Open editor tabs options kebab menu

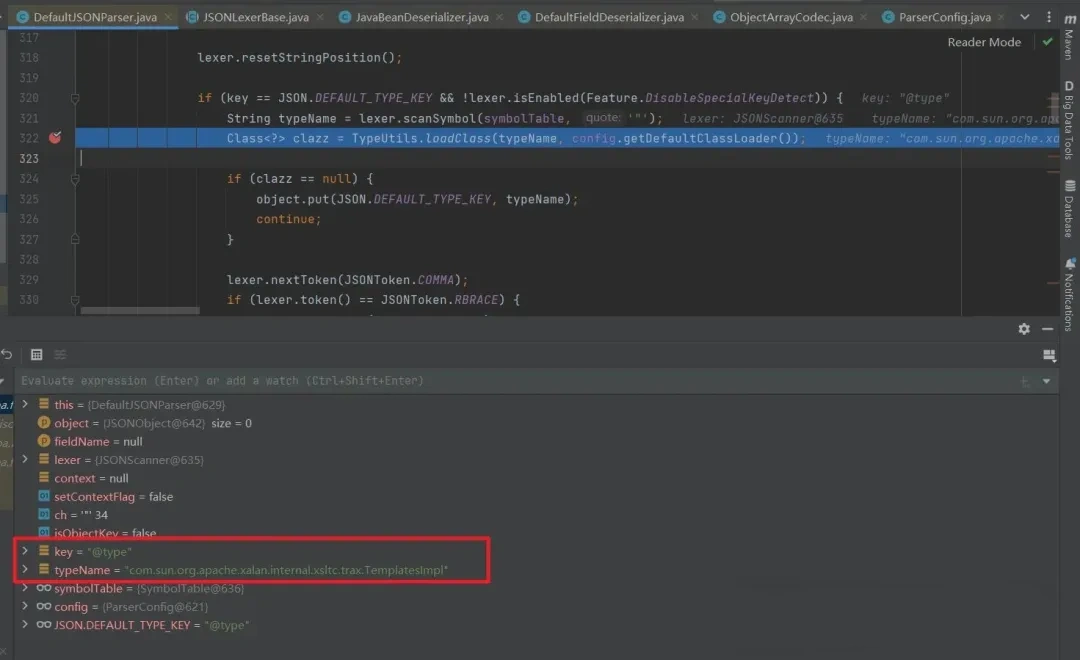point(1049,17)
